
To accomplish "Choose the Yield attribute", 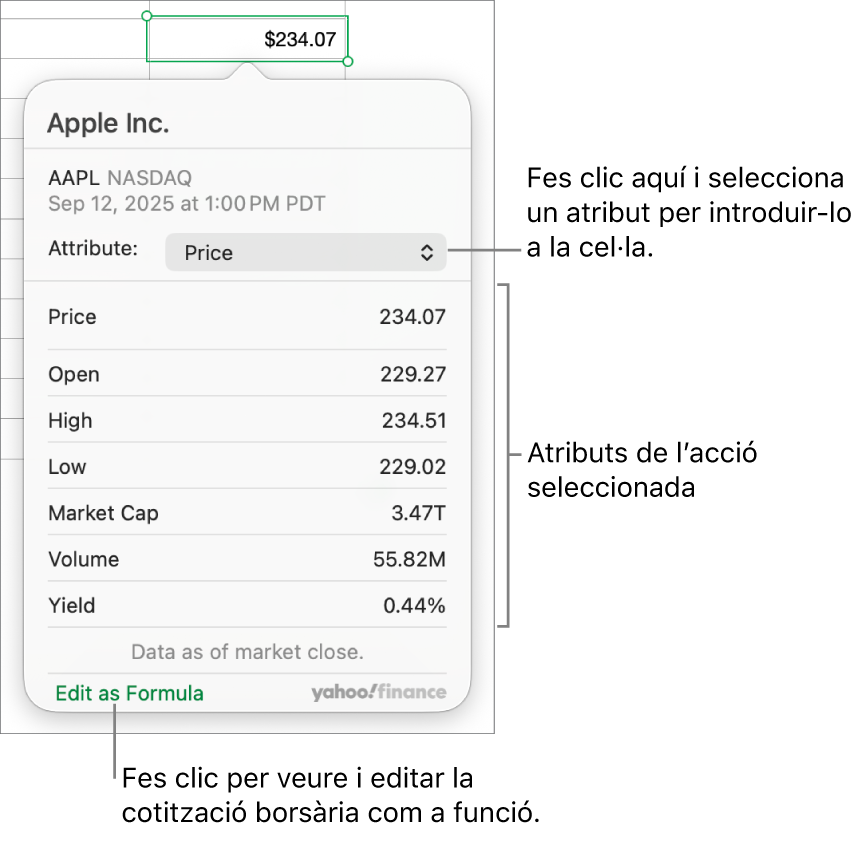I will 247,605.
